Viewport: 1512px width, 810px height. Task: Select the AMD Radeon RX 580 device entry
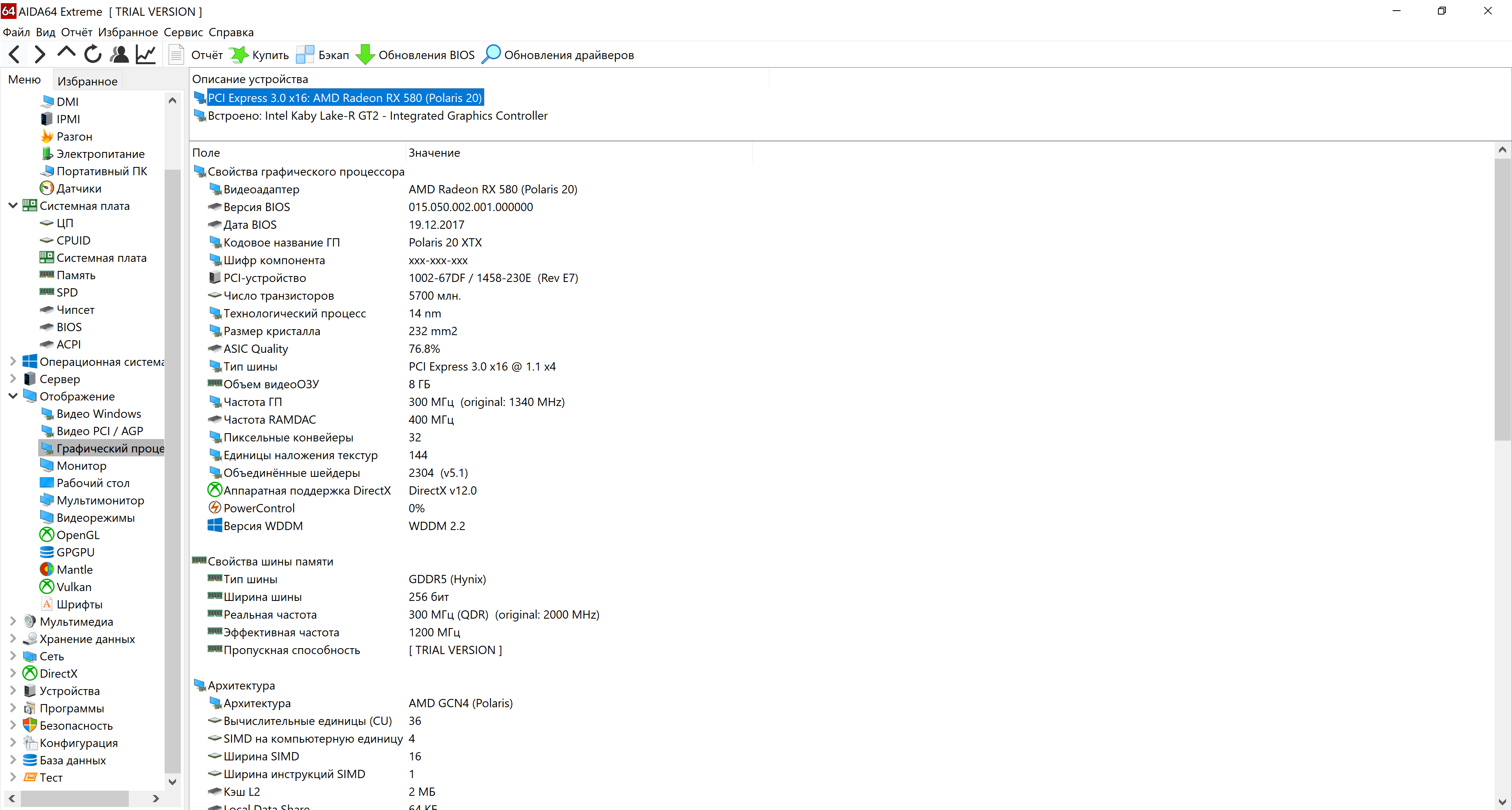click(339, 97)
